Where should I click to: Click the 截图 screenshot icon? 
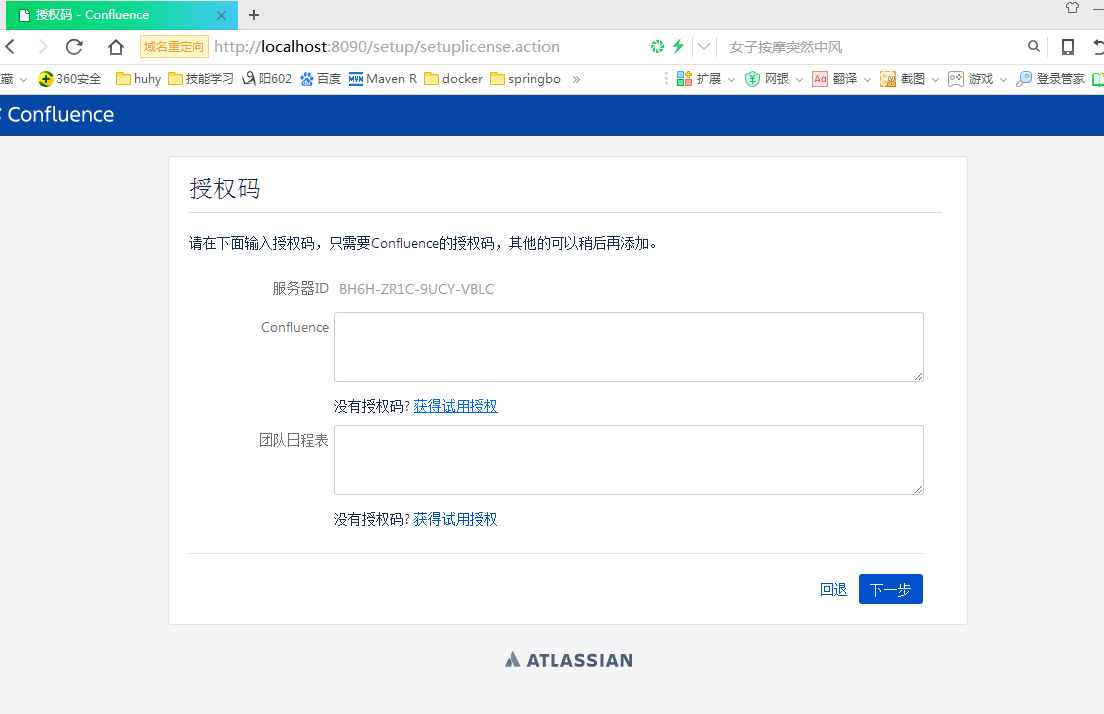coord(888,79)
